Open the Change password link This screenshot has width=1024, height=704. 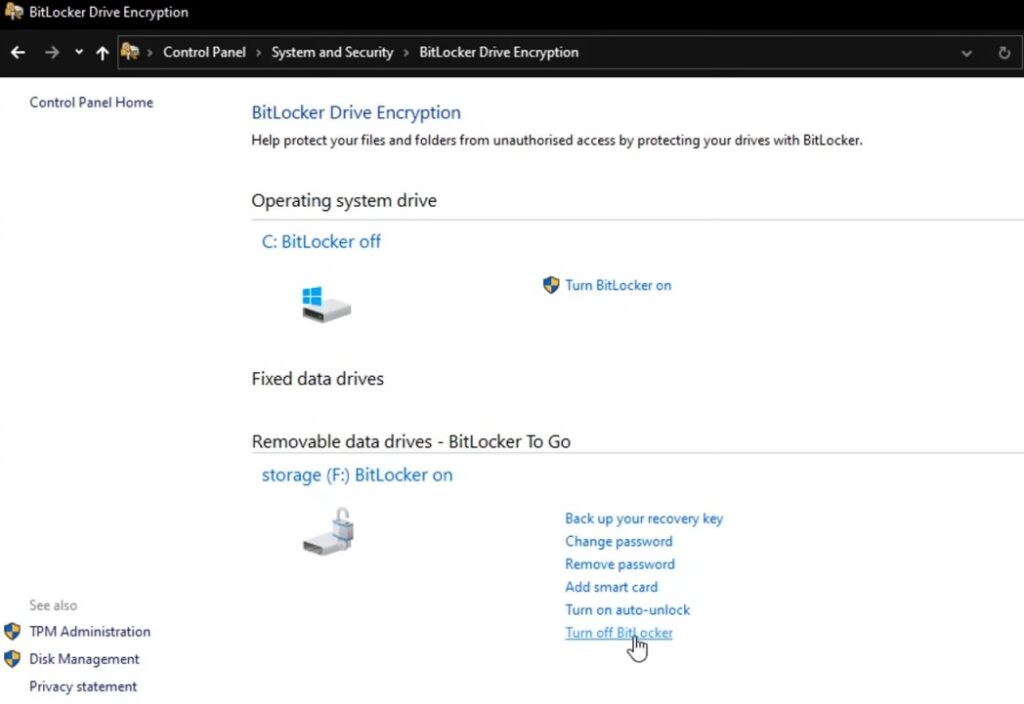click(619, 541)
